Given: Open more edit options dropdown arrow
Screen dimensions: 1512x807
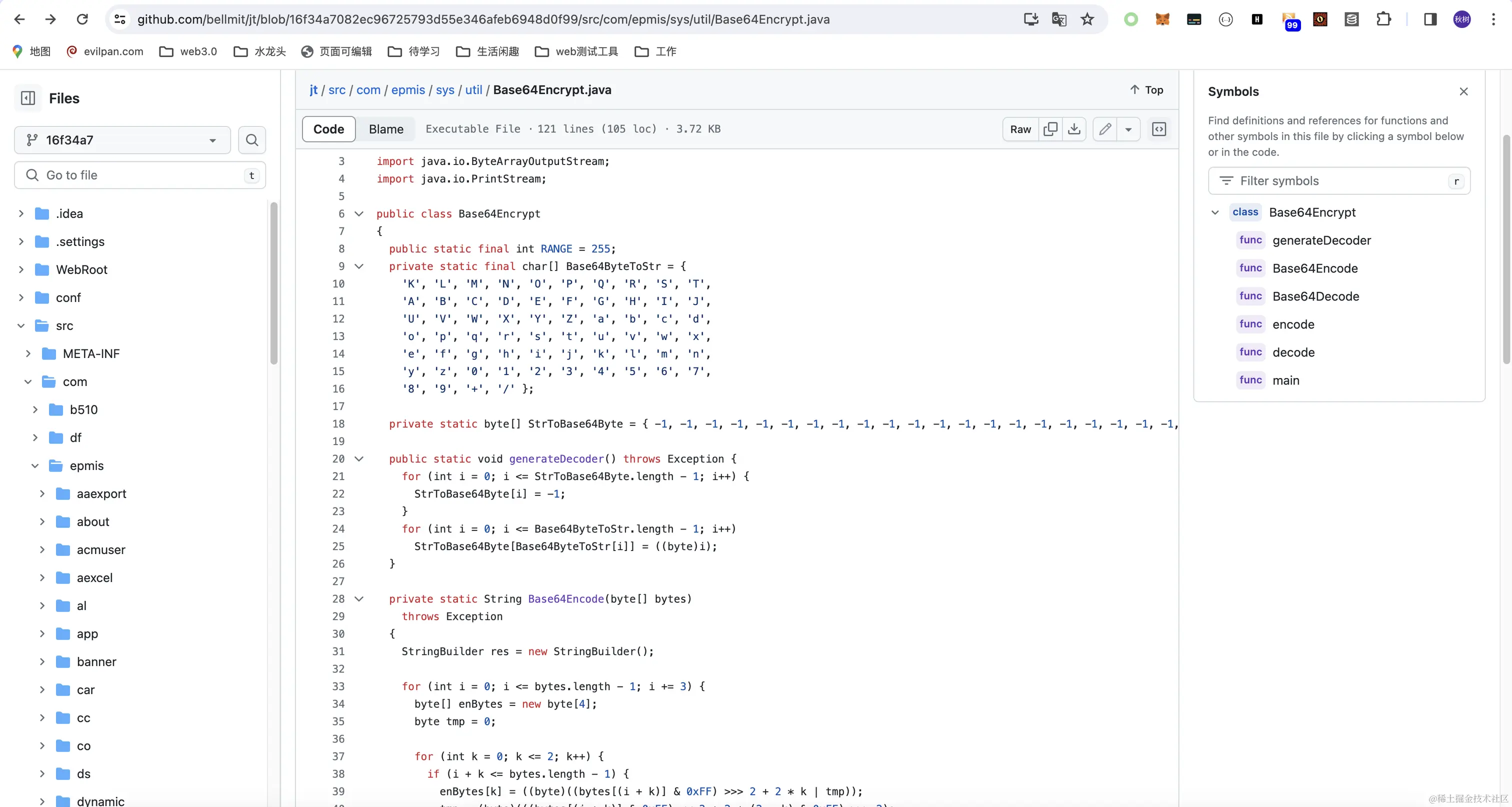Looking at the screenshot, I should pos(1128,128).
